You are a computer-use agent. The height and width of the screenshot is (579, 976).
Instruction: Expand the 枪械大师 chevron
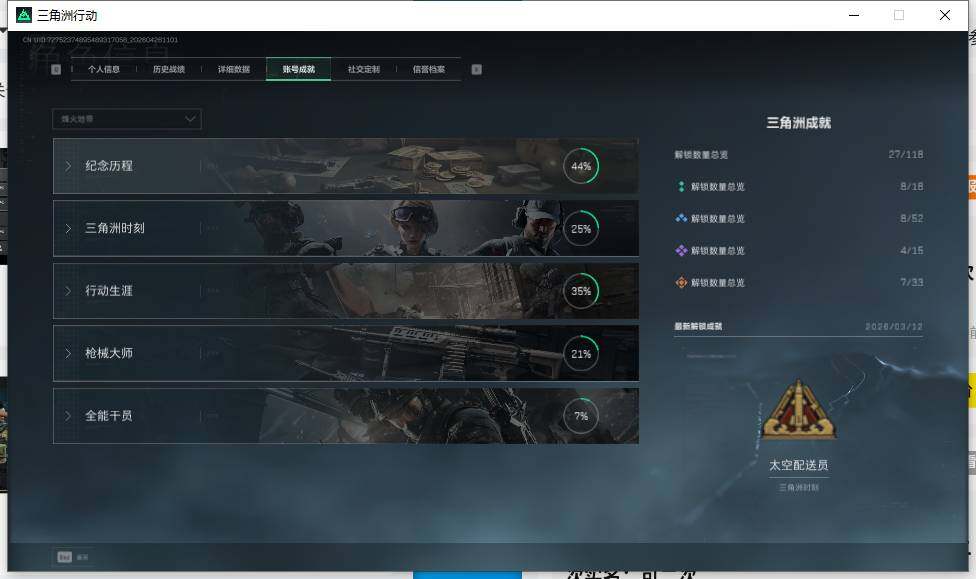(x=68, y=353)
